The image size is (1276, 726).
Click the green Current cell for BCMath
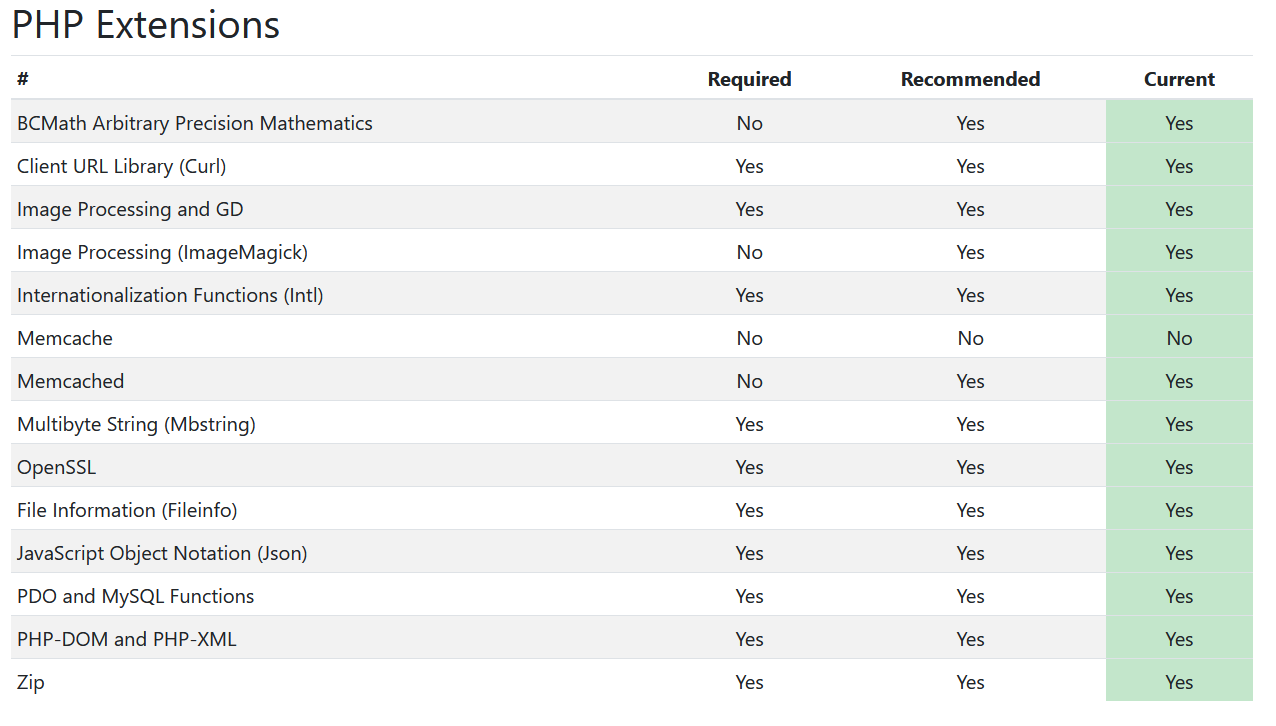1179,123
